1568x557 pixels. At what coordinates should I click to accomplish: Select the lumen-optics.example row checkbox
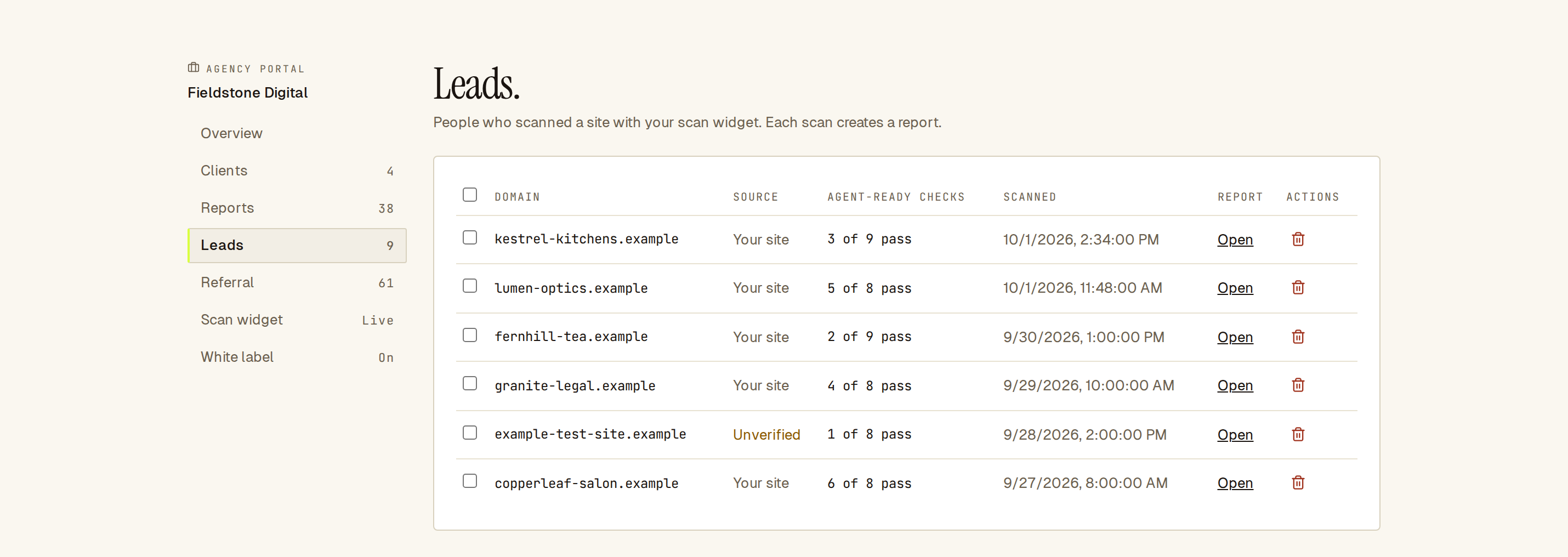469,286
